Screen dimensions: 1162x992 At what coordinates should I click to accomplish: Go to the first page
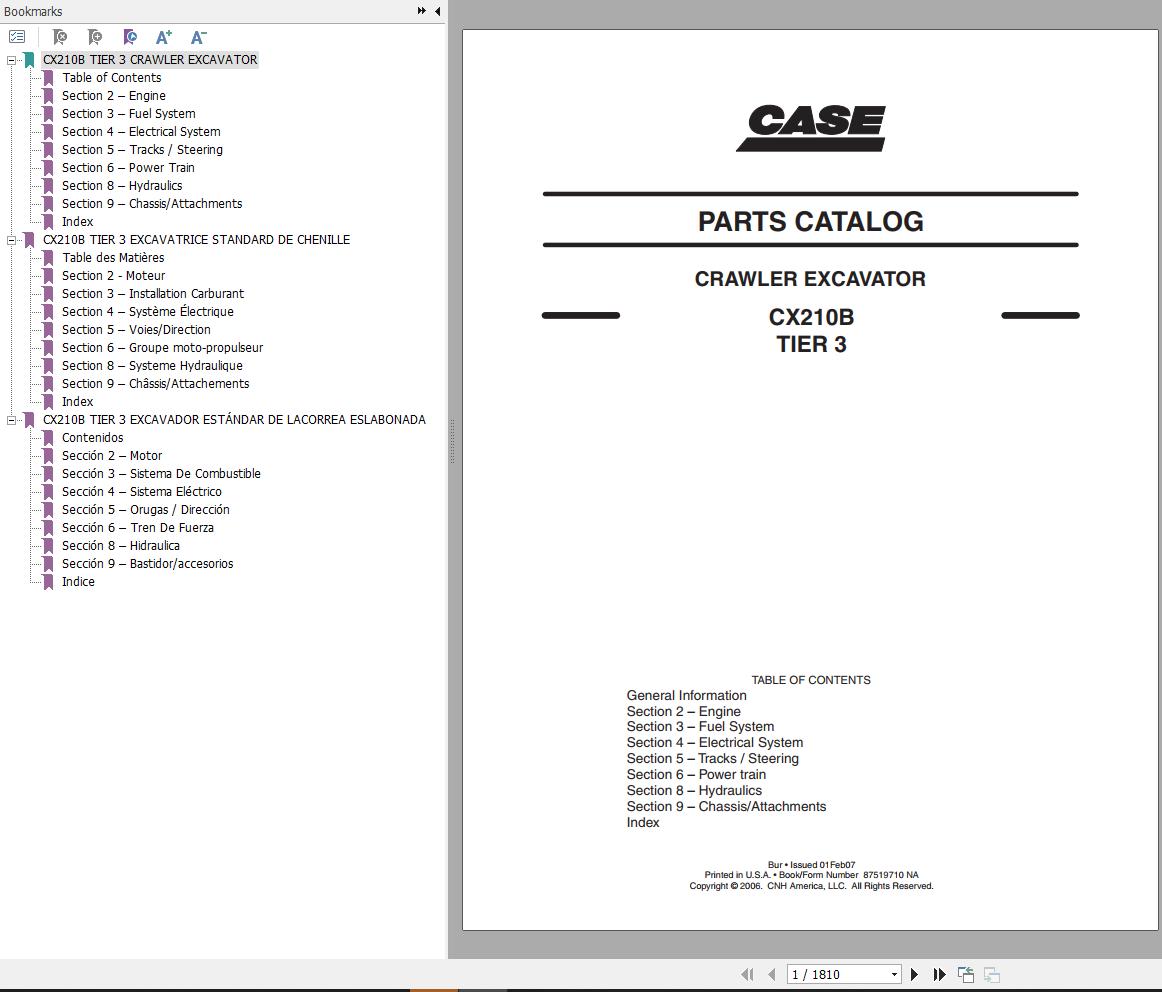pos(747,974)
